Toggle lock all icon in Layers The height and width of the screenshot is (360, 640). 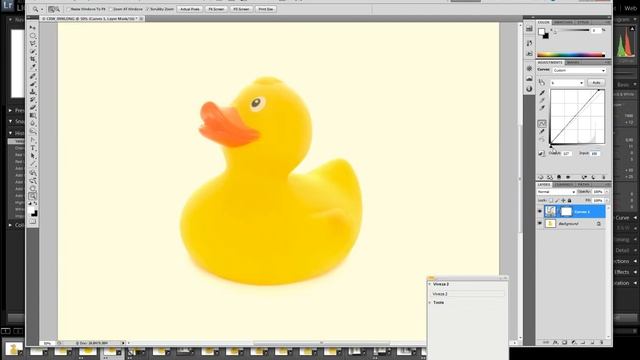pos(569,200)
